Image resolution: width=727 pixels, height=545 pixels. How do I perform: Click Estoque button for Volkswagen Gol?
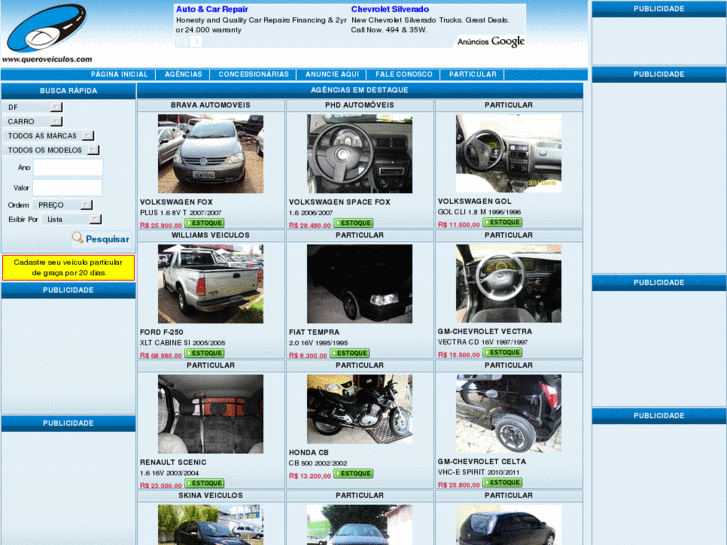(502, 222)
